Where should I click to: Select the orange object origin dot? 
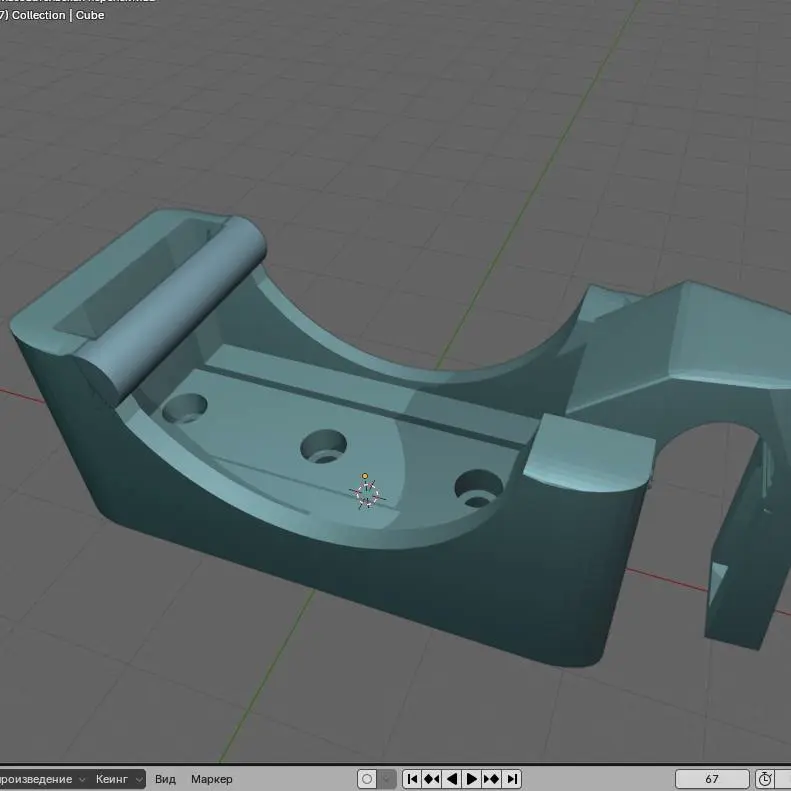pos(365,476)
